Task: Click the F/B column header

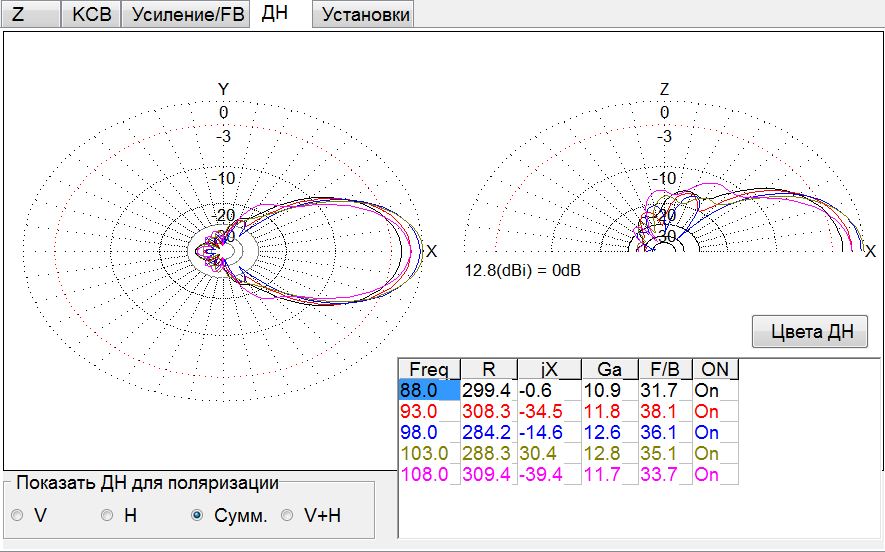Action: pyautogui.click(x=665, y=369)
